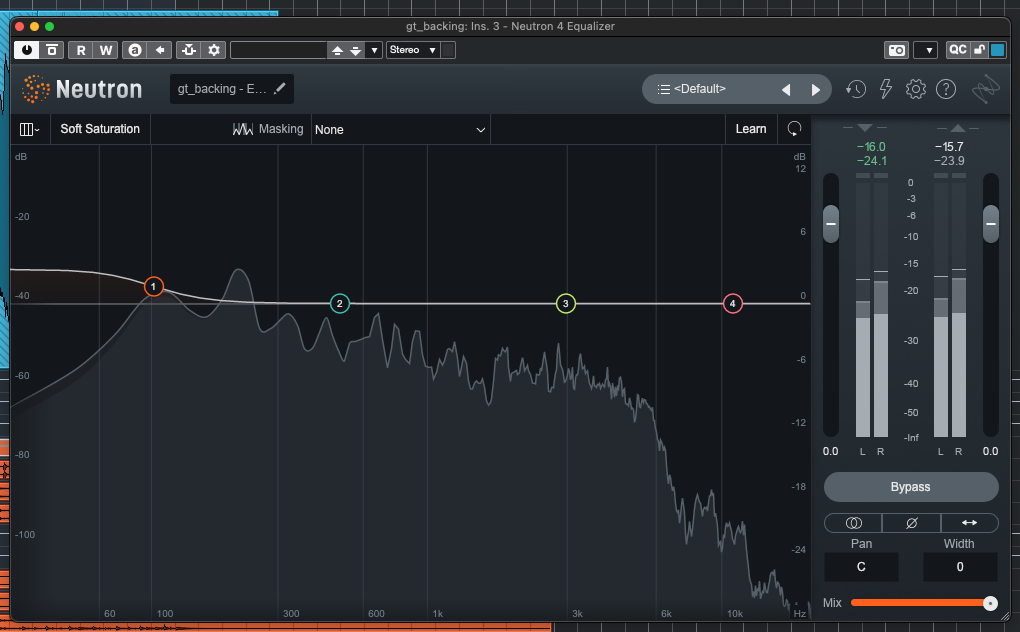This screenshot has height=632, width=1020.
Task: Click the Pan value field showing C
Action: (861, 567)
